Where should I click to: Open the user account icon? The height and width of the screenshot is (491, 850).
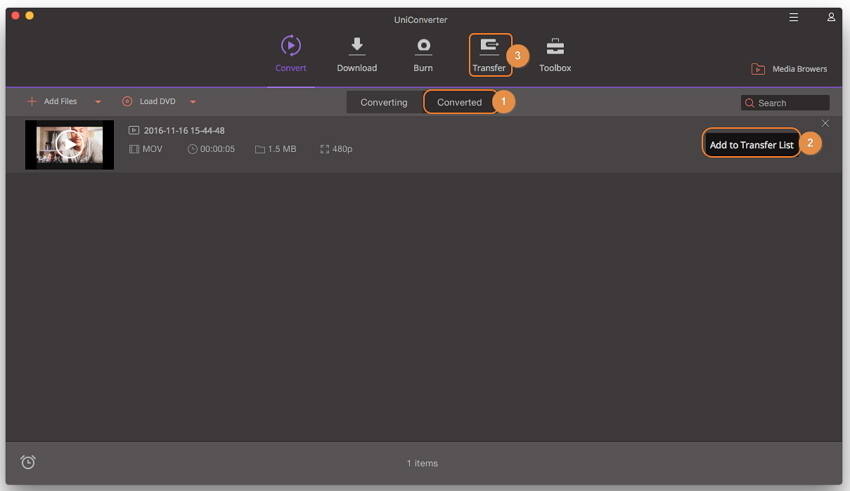click(831, 17)
